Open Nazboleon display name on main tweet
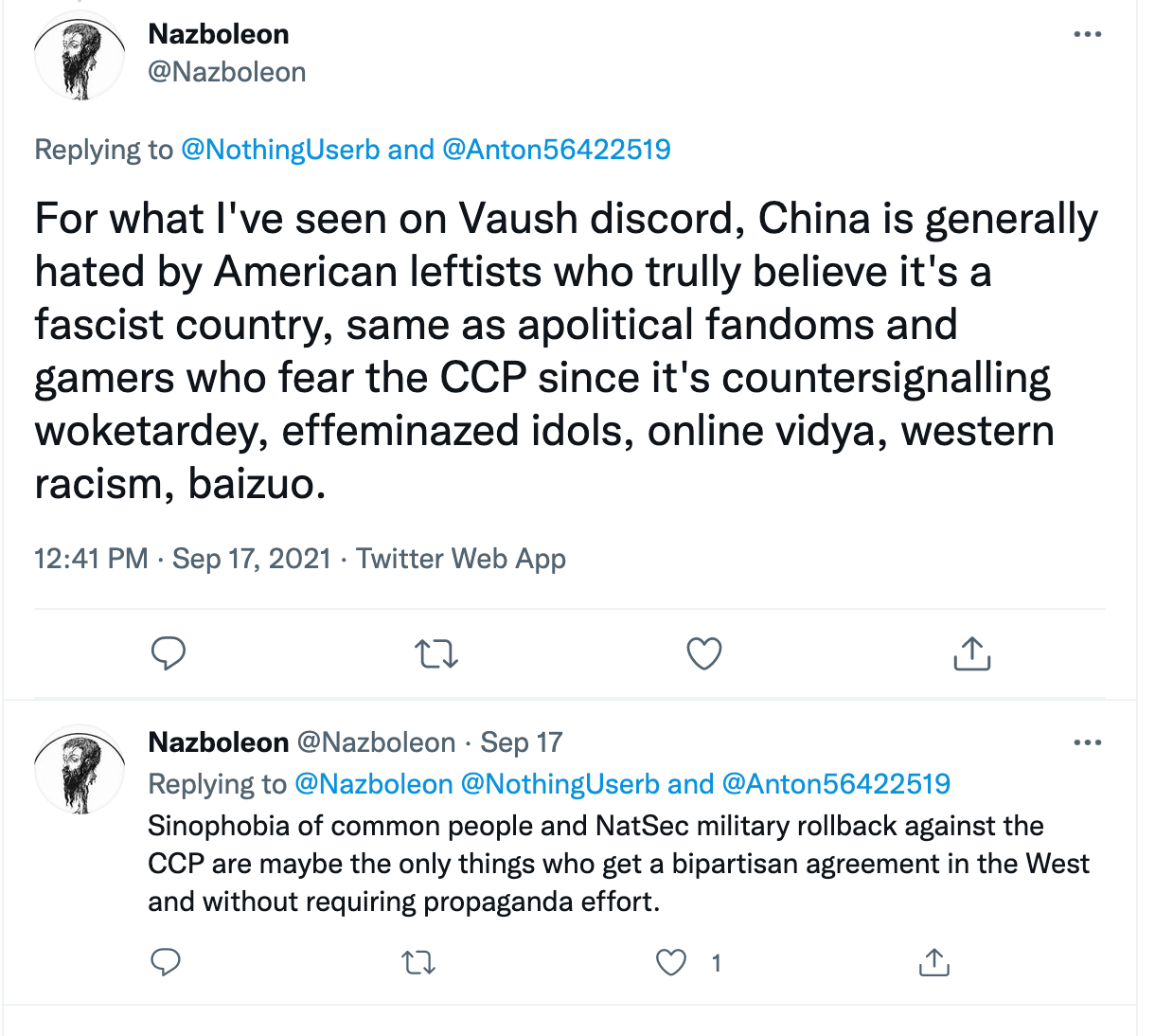Screen dimensions: 1155x1036 click(x=219, y=34)
